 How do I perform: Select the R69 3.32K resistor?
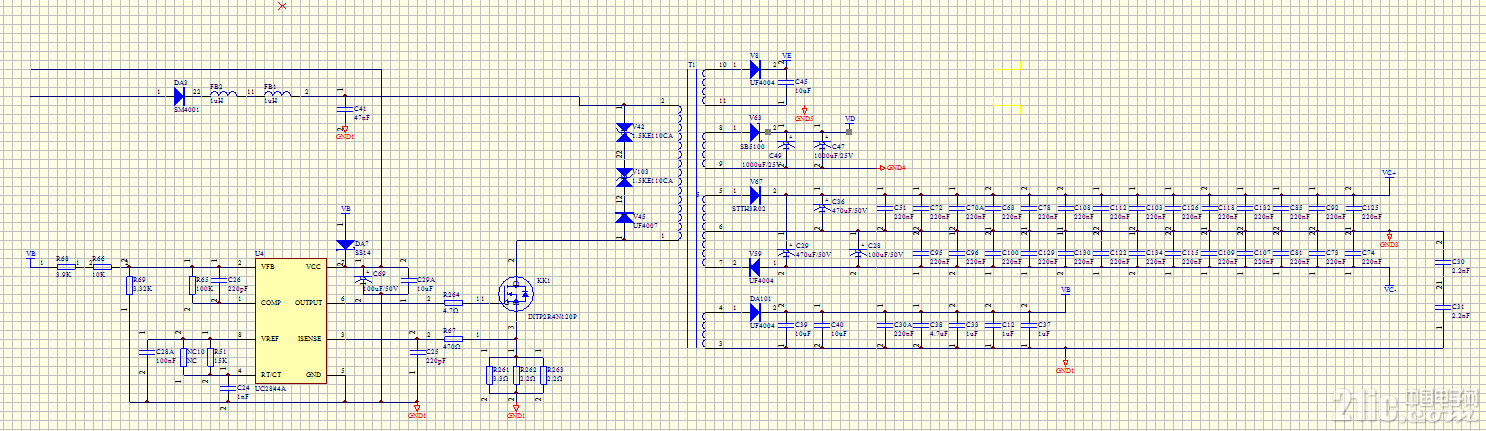[130, 285]
